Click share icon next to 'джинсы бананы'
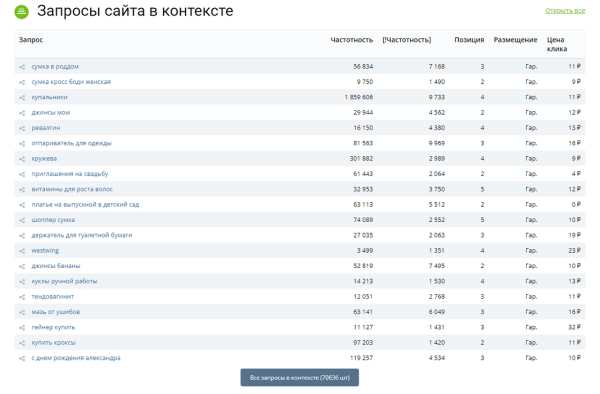Viewport: 600px width, 394px height. coord(22,266)
